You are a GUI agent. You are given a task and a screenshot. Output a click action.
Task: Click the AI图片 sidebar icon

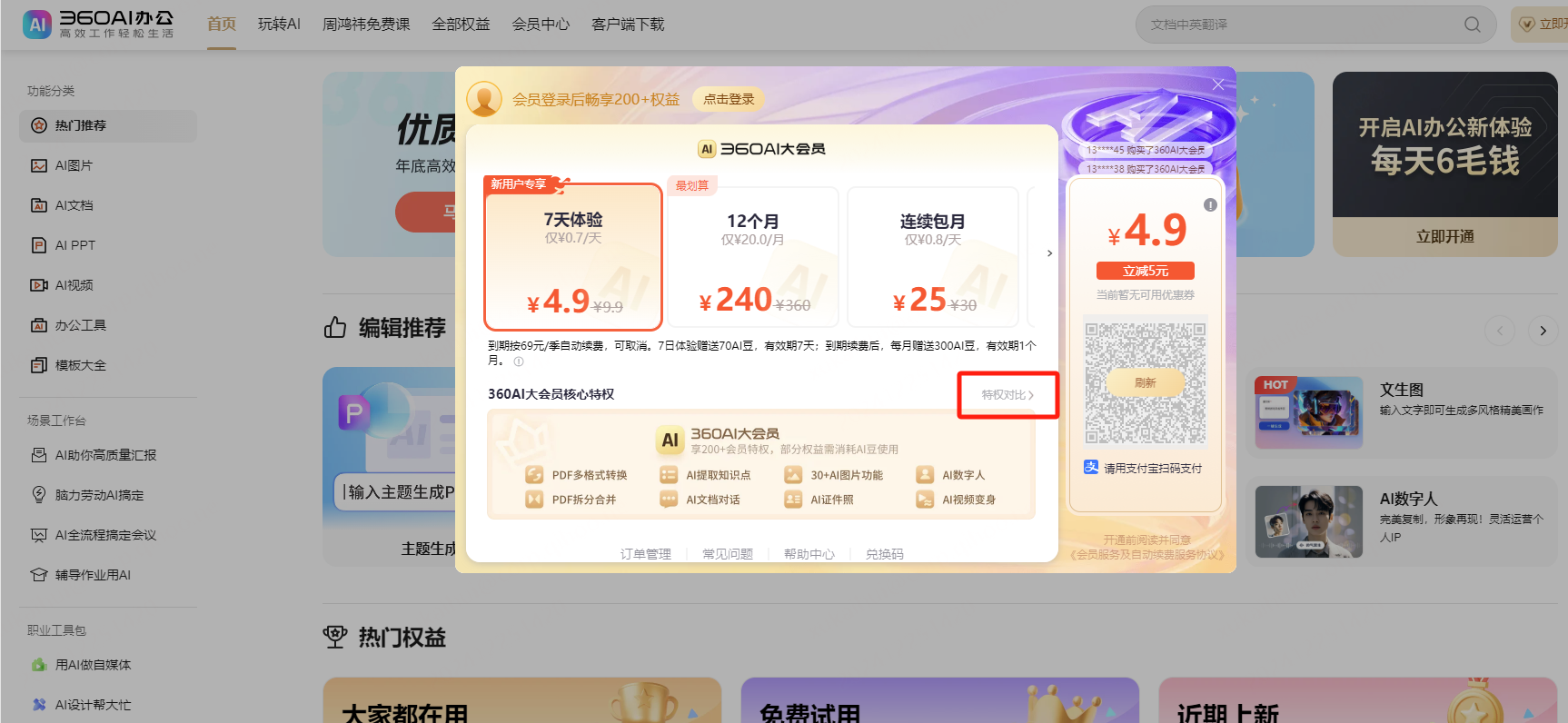coord(39,165)
